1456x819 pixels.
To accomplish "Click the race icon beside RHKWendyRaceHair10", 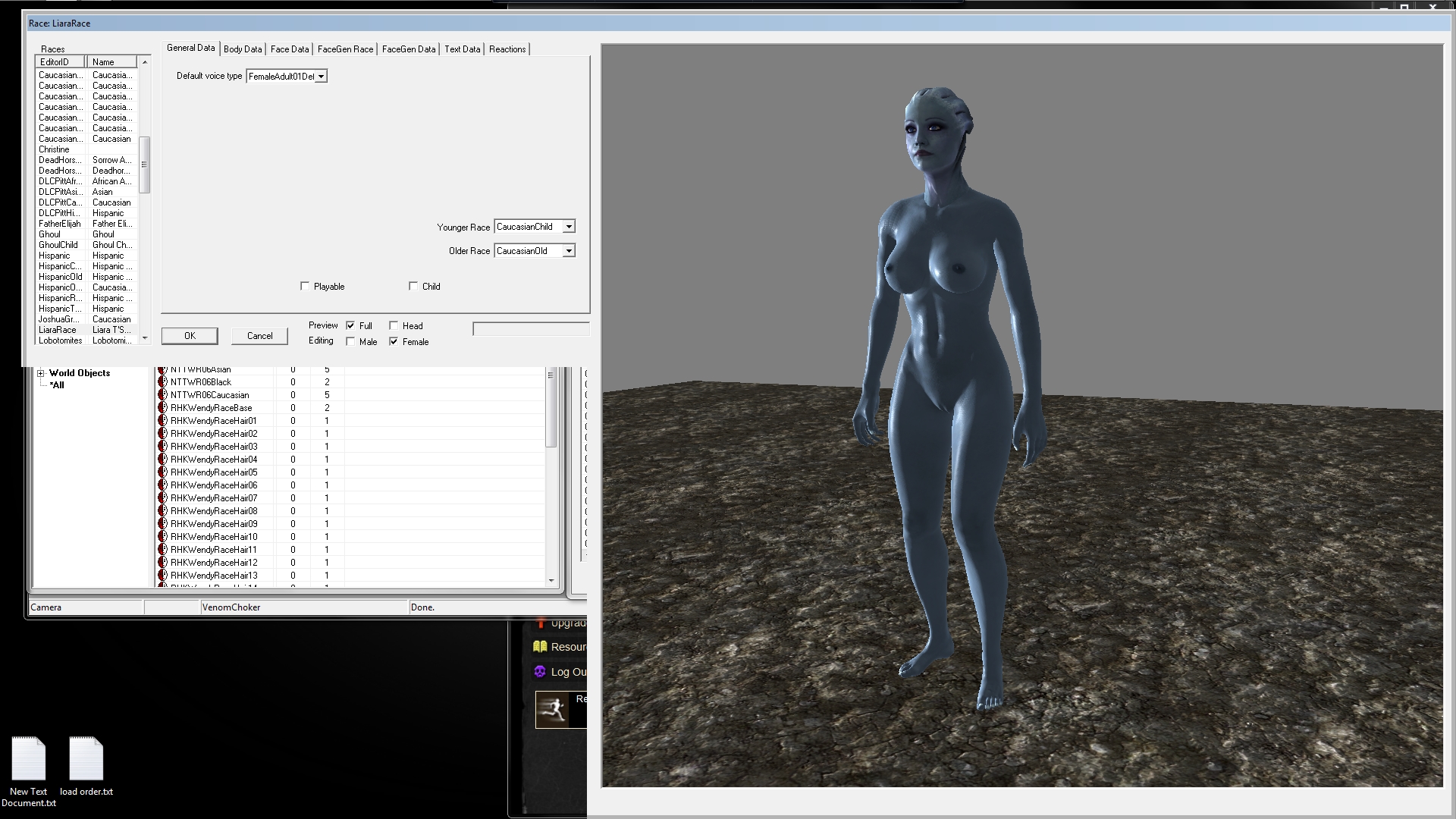I will click(162, 537).
